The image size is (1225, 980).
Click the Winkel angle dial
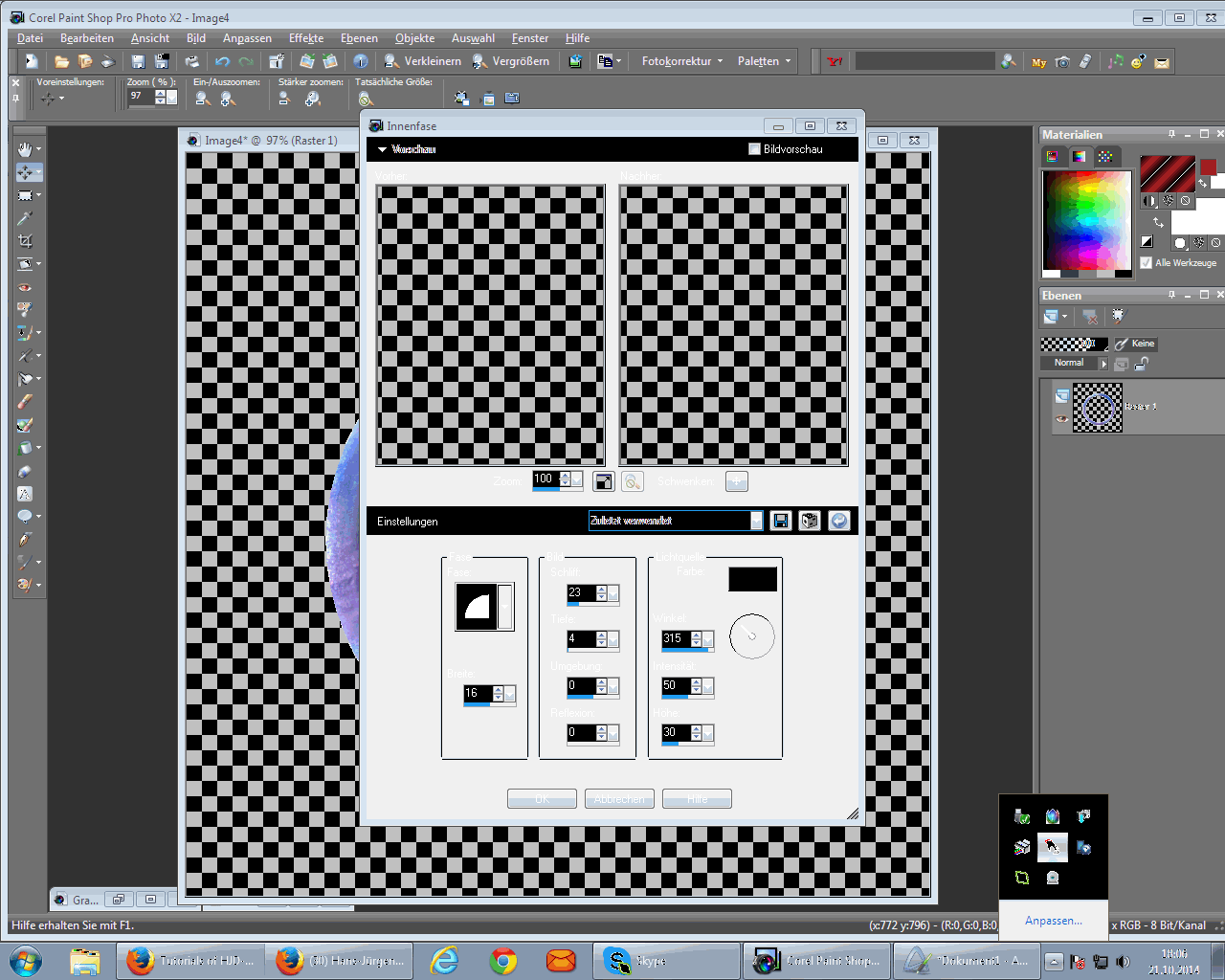click(x=752, y=636)
